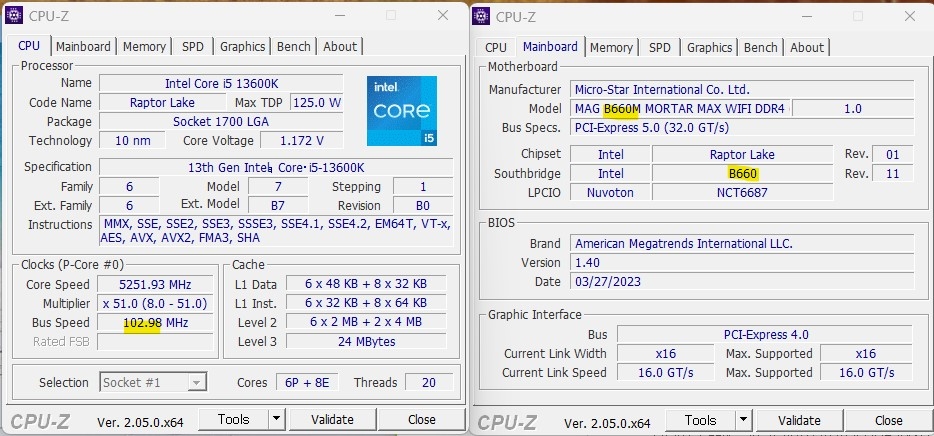Viewport: 934px width, 436px height.
Task: Click the CPU-Z app icon in right window title bar
Action: (481, 16)
